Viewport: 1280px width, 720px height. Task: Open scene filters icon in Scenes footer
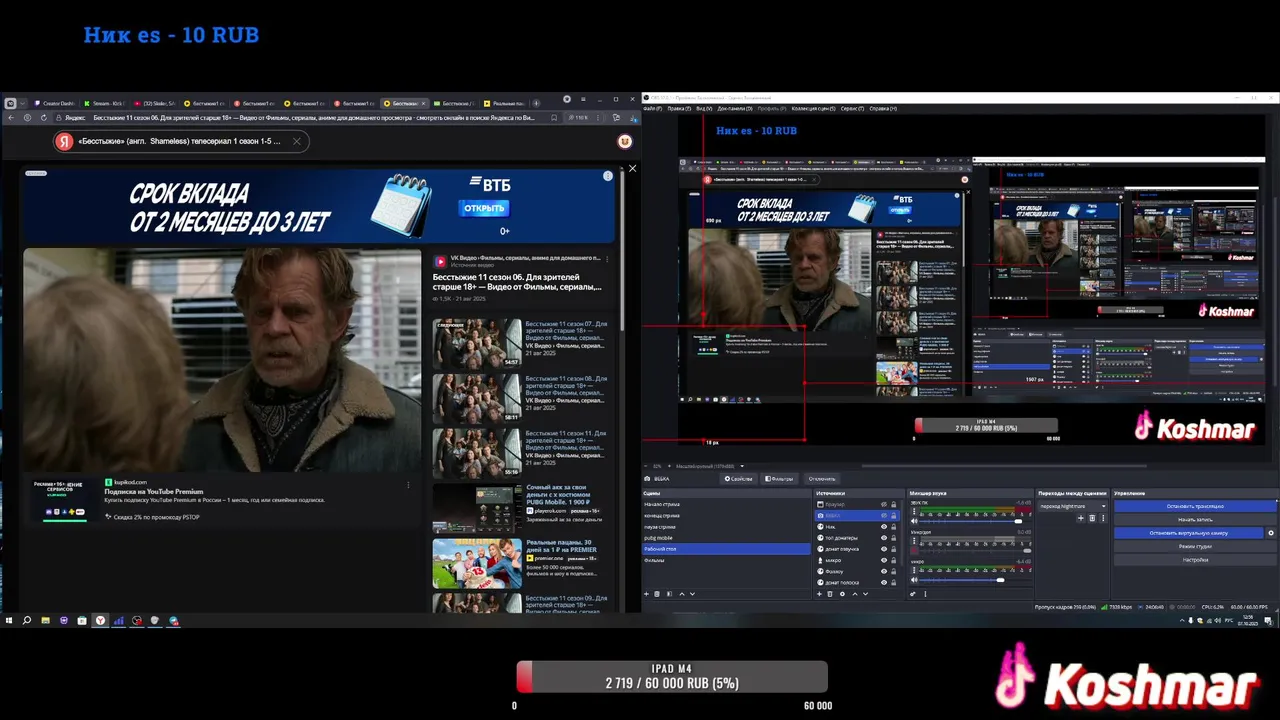669,594
